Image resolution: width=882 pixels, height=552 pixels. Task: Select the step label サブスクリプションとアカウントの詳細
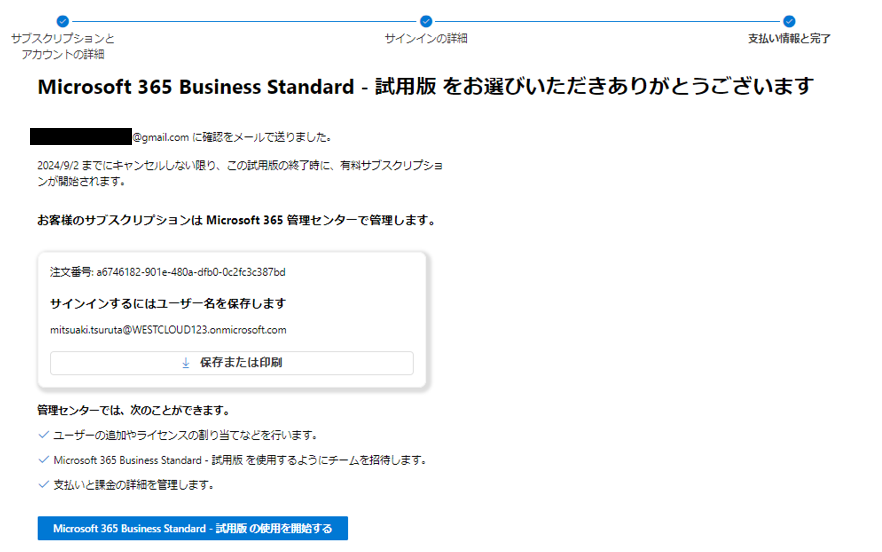coord(62,46)
